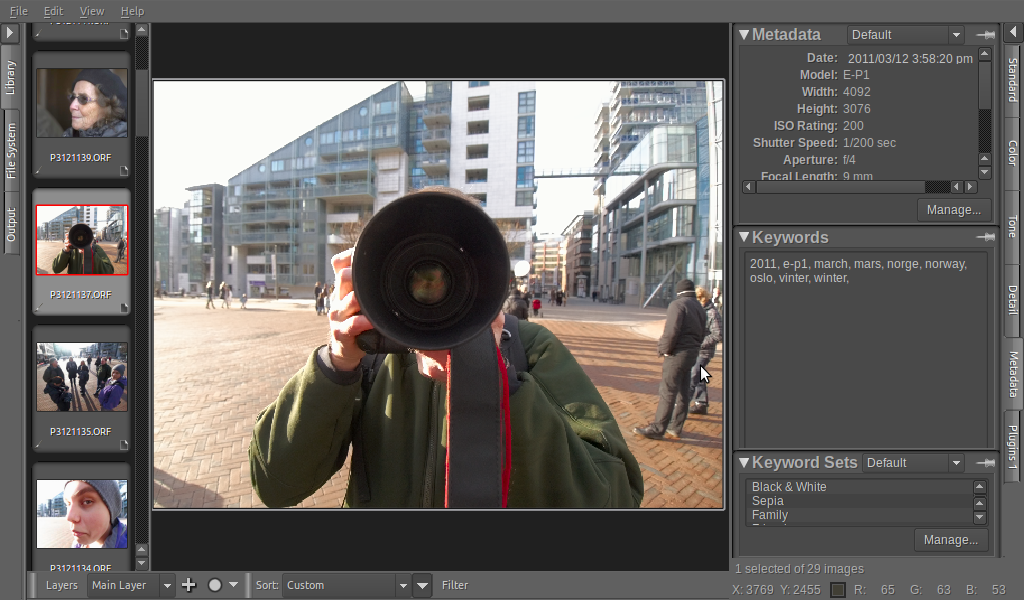Screen dimensions: 1024x600
Task: Switch to the Plugins 1 tab
Action: (1013, 447)
